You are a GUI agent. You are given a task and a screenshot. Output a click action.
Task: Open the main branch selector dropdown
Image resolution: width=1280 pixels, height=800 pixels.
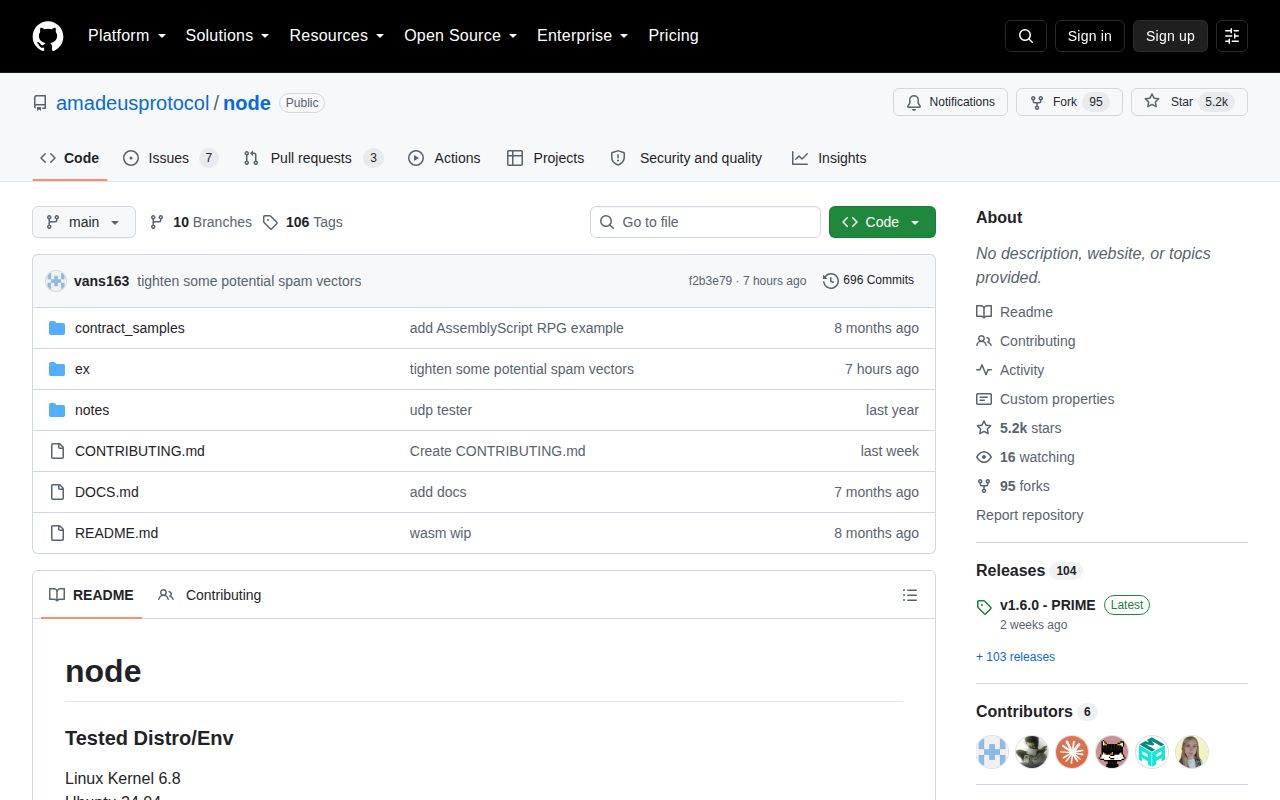click(84, 222)
